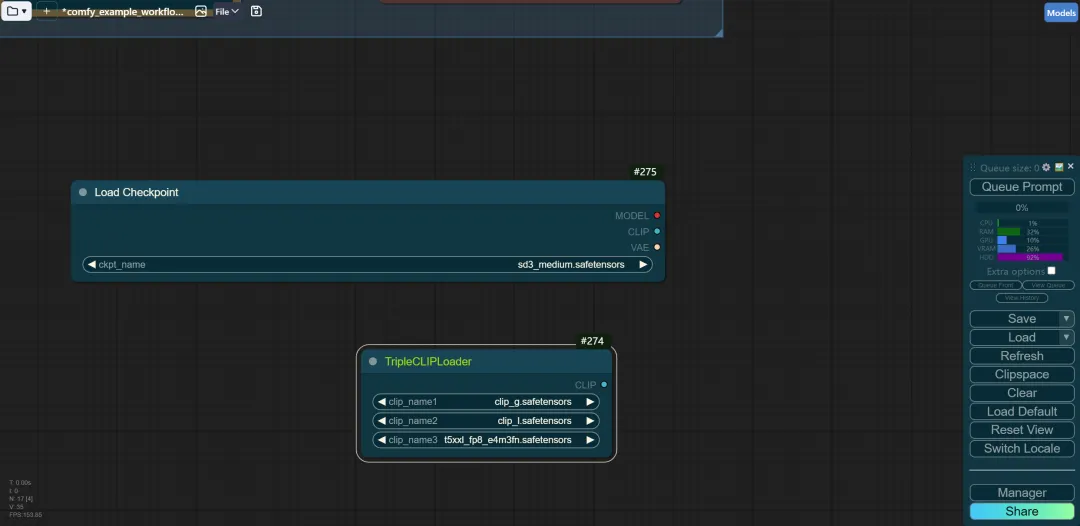The height and width of the screenshot is (526, 1080).
Task: Open the File dropdown menu
Action: click(227, 11)
